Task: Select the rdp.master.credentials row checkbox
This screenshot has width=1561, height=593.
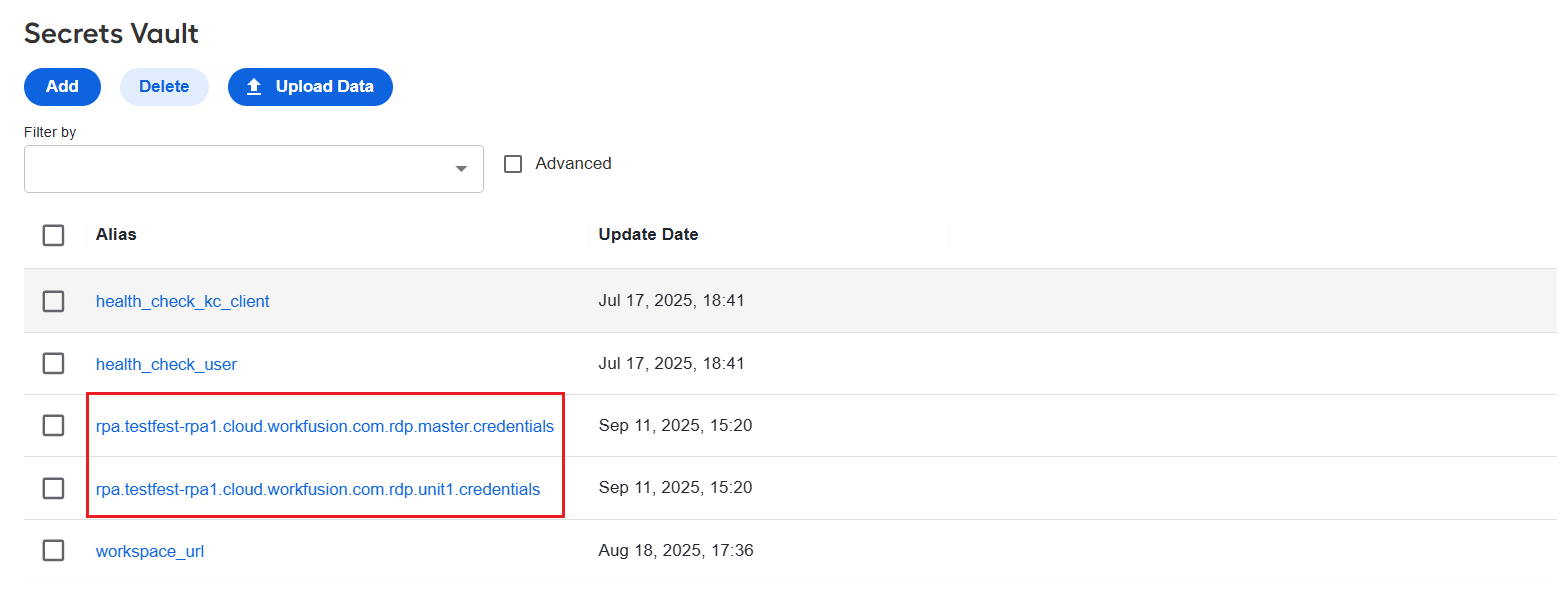Action: [x=54, y=426]
